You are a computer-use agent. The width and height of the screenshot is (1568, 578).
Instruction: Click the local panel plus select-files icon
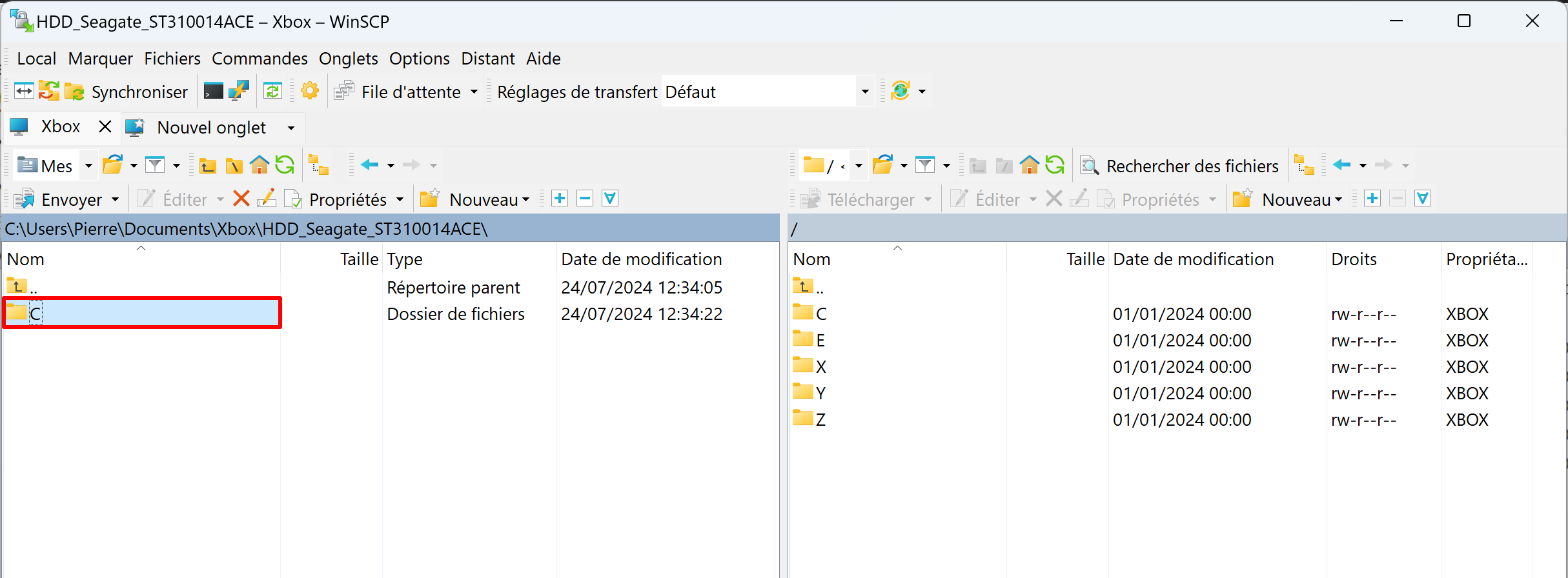point(560,199)
